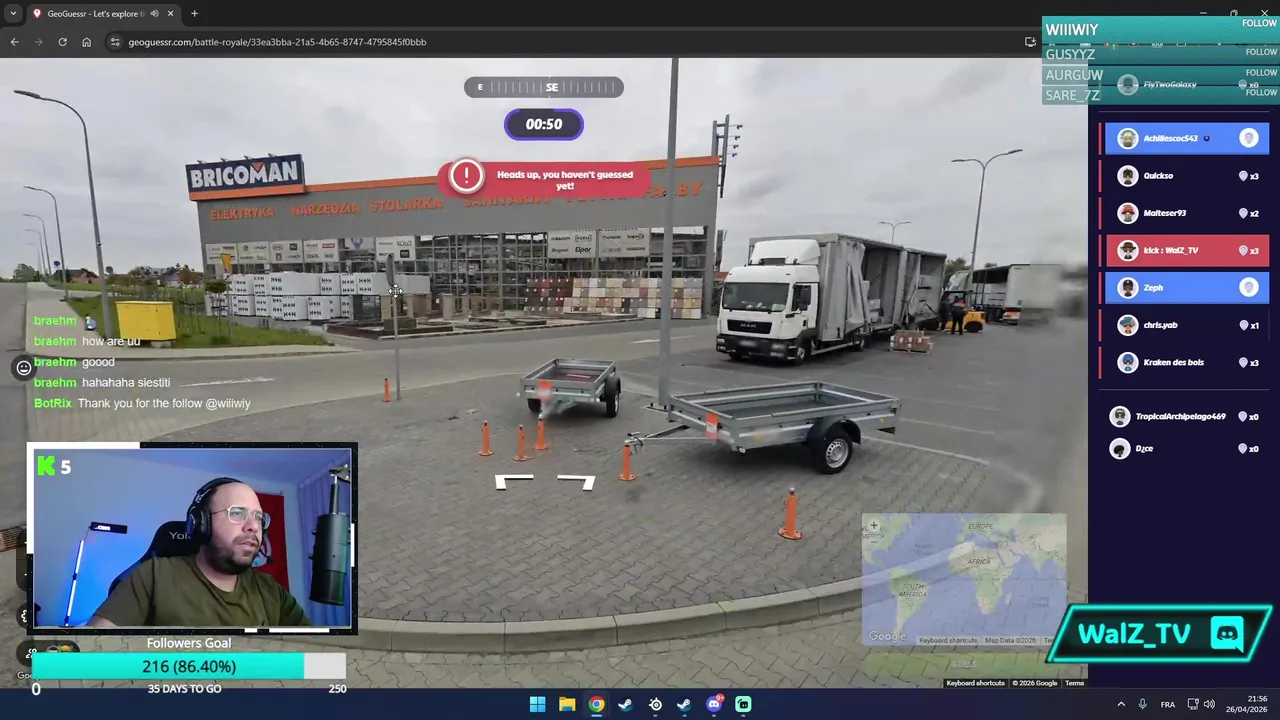Open File Explorer from the taskbar
This screenshot has height=720, width=1280.
(x=567, y=704)
